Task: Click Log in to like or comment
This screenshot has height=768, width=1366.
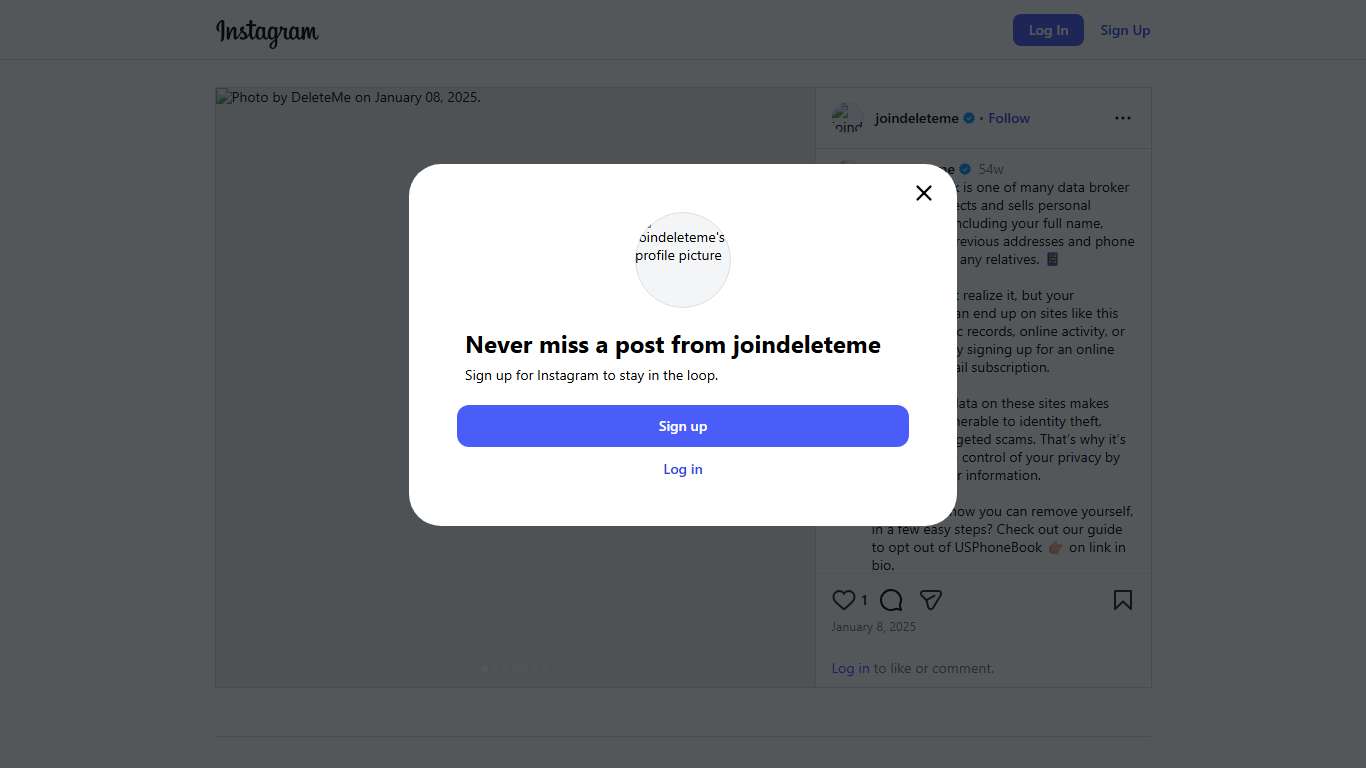Action: pyautogui.click(x=850, y=668)
